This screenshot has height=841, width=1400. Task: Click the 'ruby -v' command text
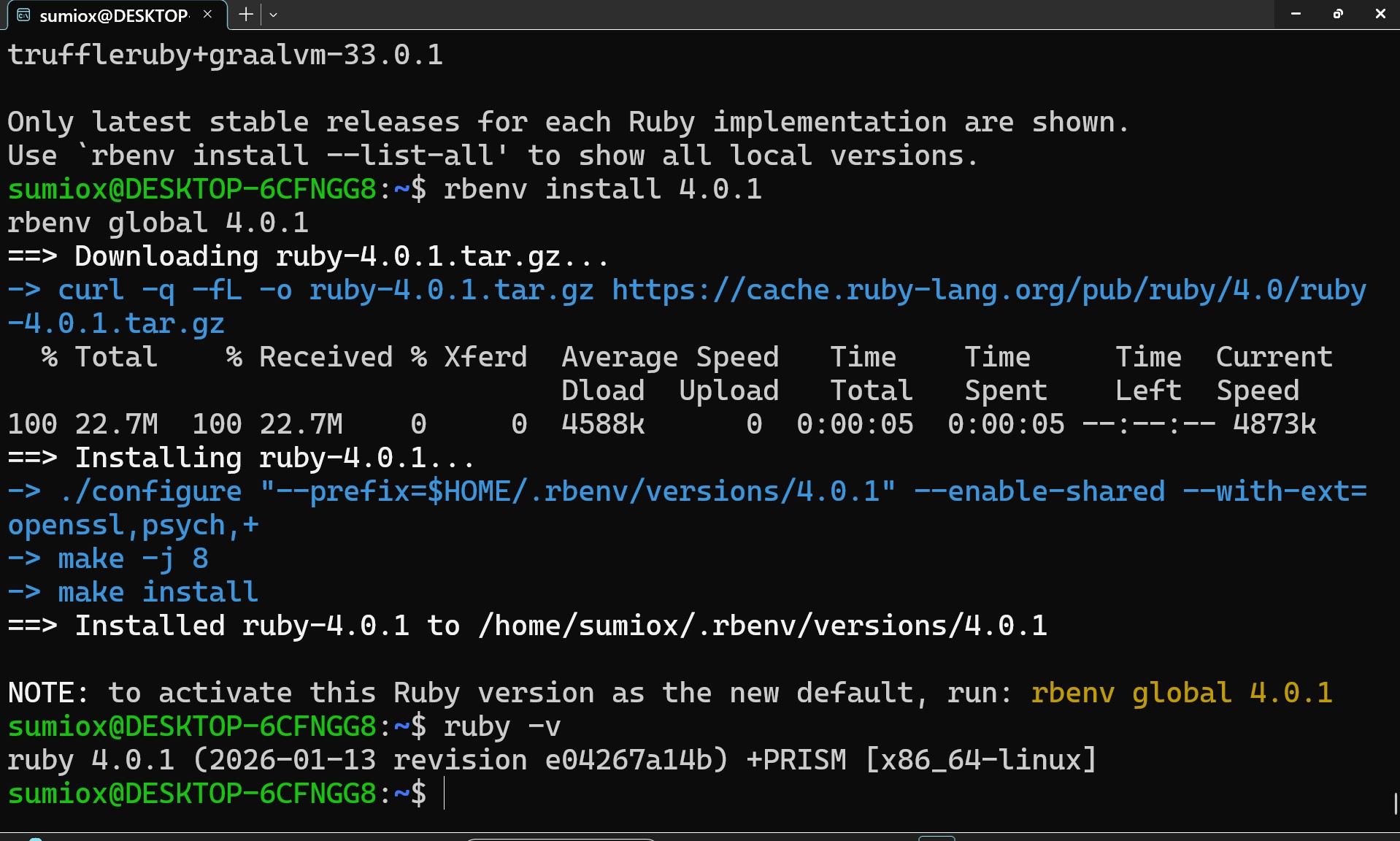click(x=501, y=726)
